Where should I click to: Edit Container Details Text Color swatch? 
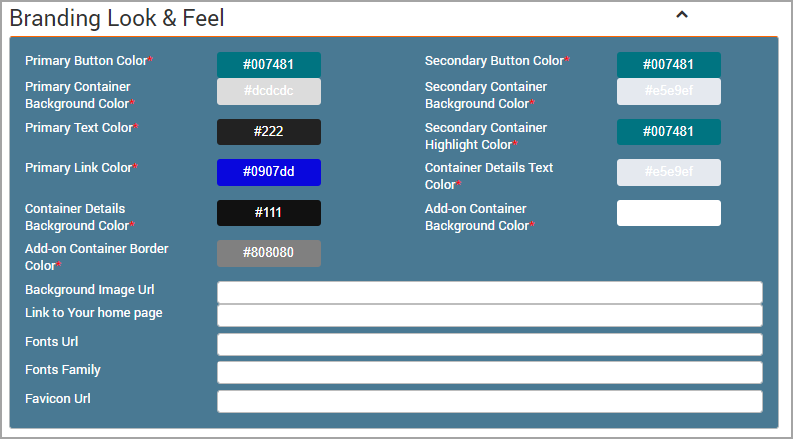669,172
